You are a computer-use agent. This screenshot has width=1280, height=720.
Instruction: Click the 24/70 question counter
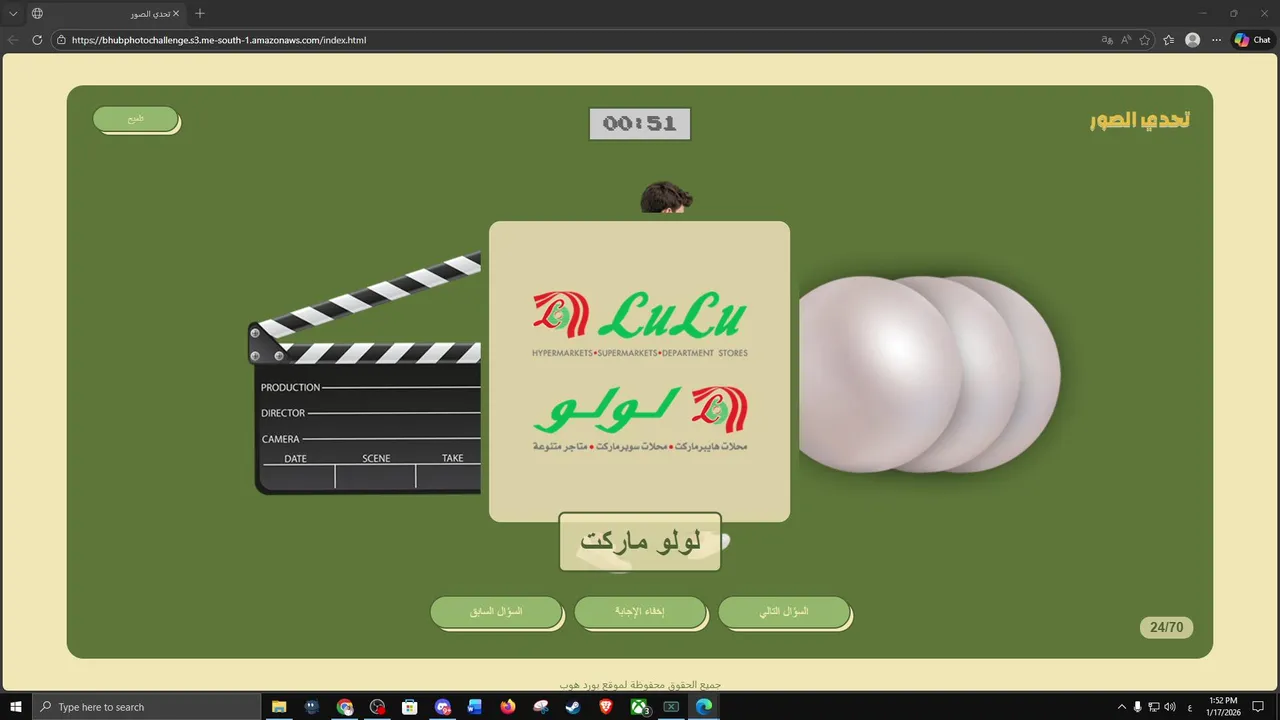tap(1166, 628)
